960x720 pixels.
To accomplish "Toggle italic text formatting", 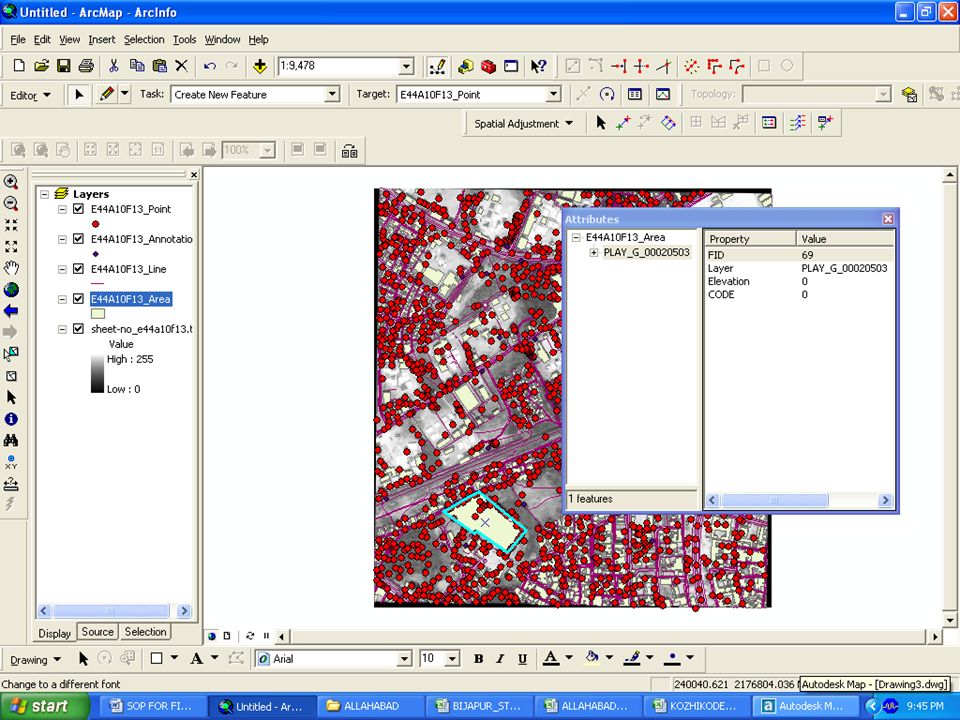I will [x=500, y=659].
